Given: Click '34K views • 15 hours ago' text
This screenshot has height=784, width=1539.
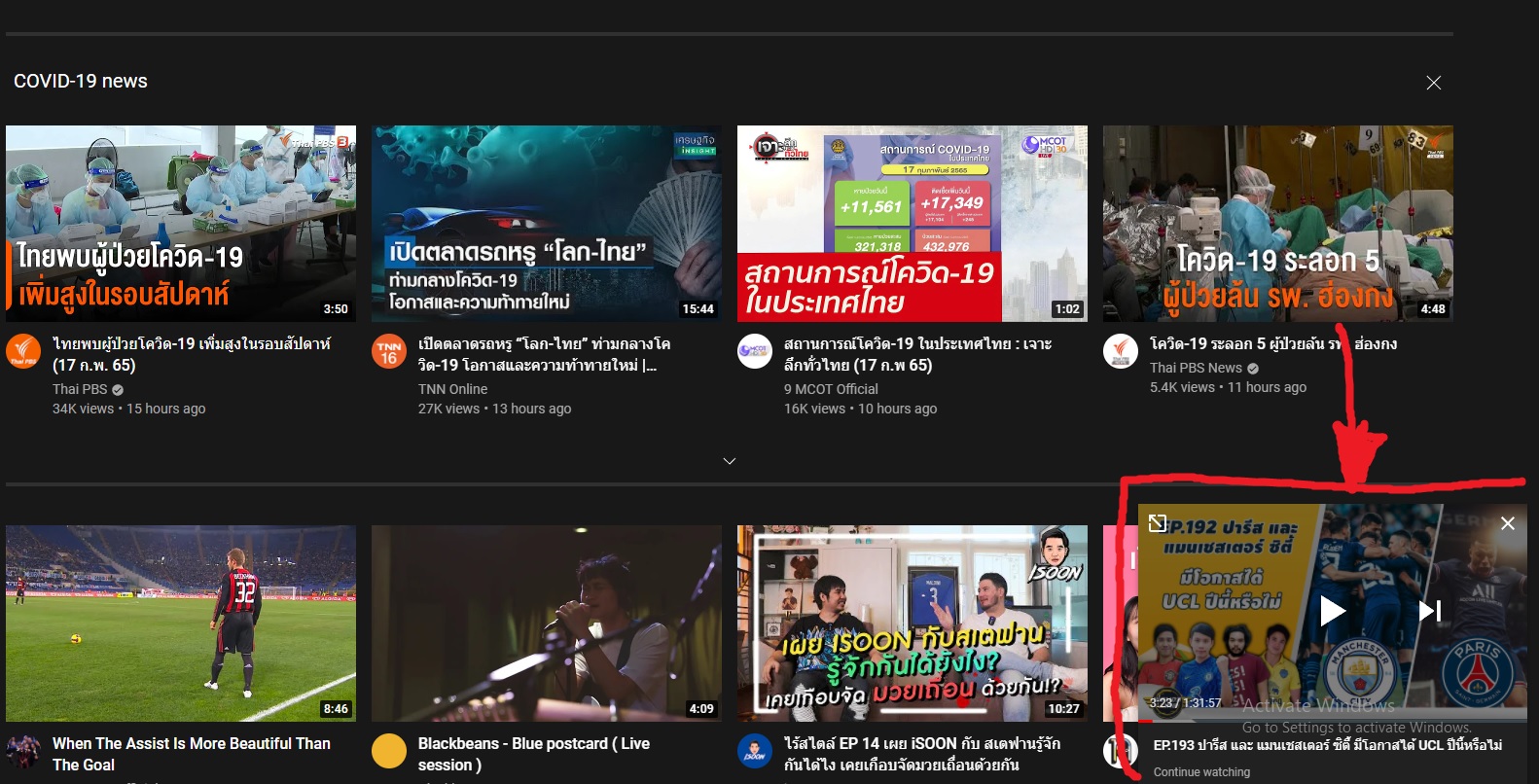Looking at the screenshot, I should pos(129,409).
